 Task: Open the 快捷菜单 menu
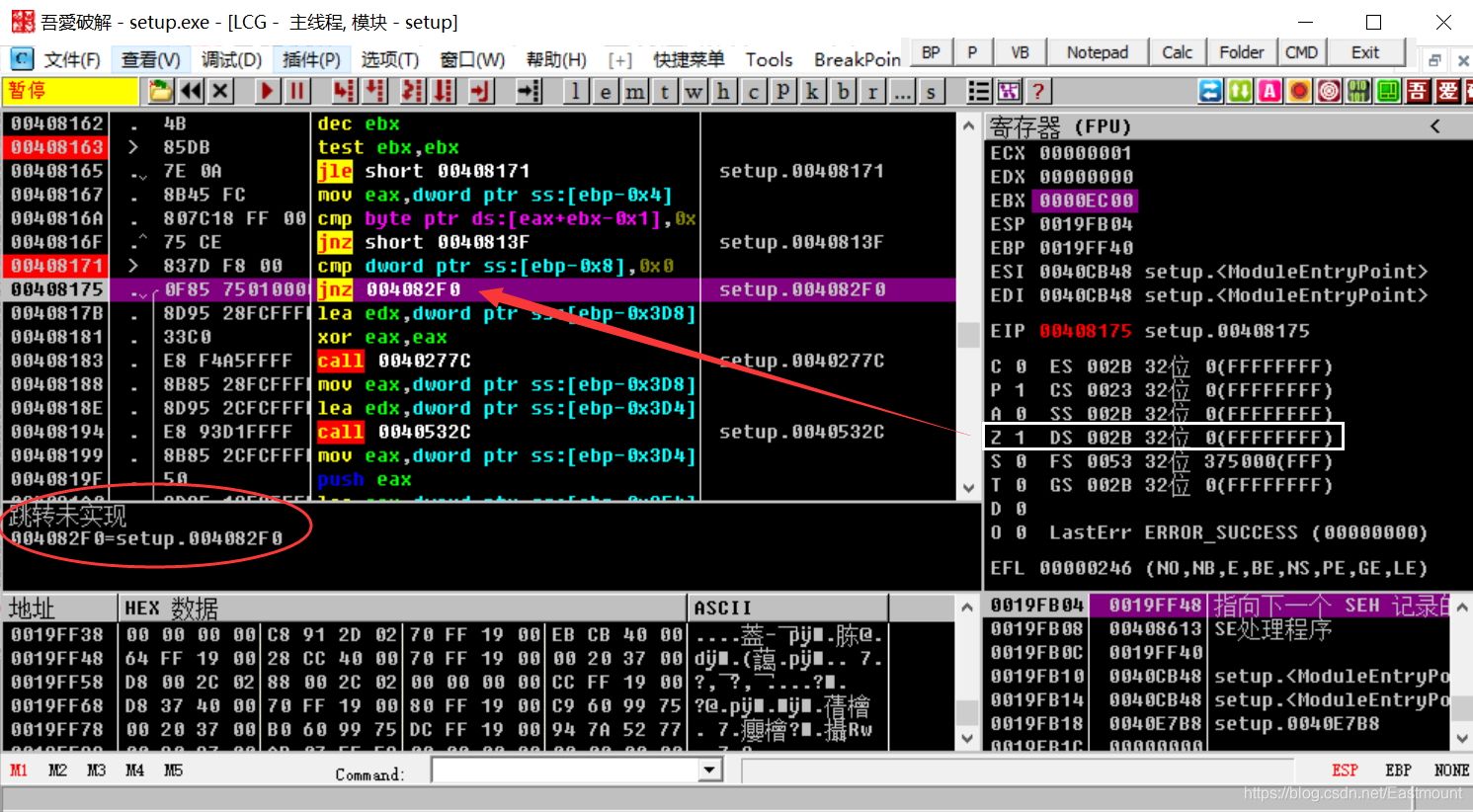[689, 60]
